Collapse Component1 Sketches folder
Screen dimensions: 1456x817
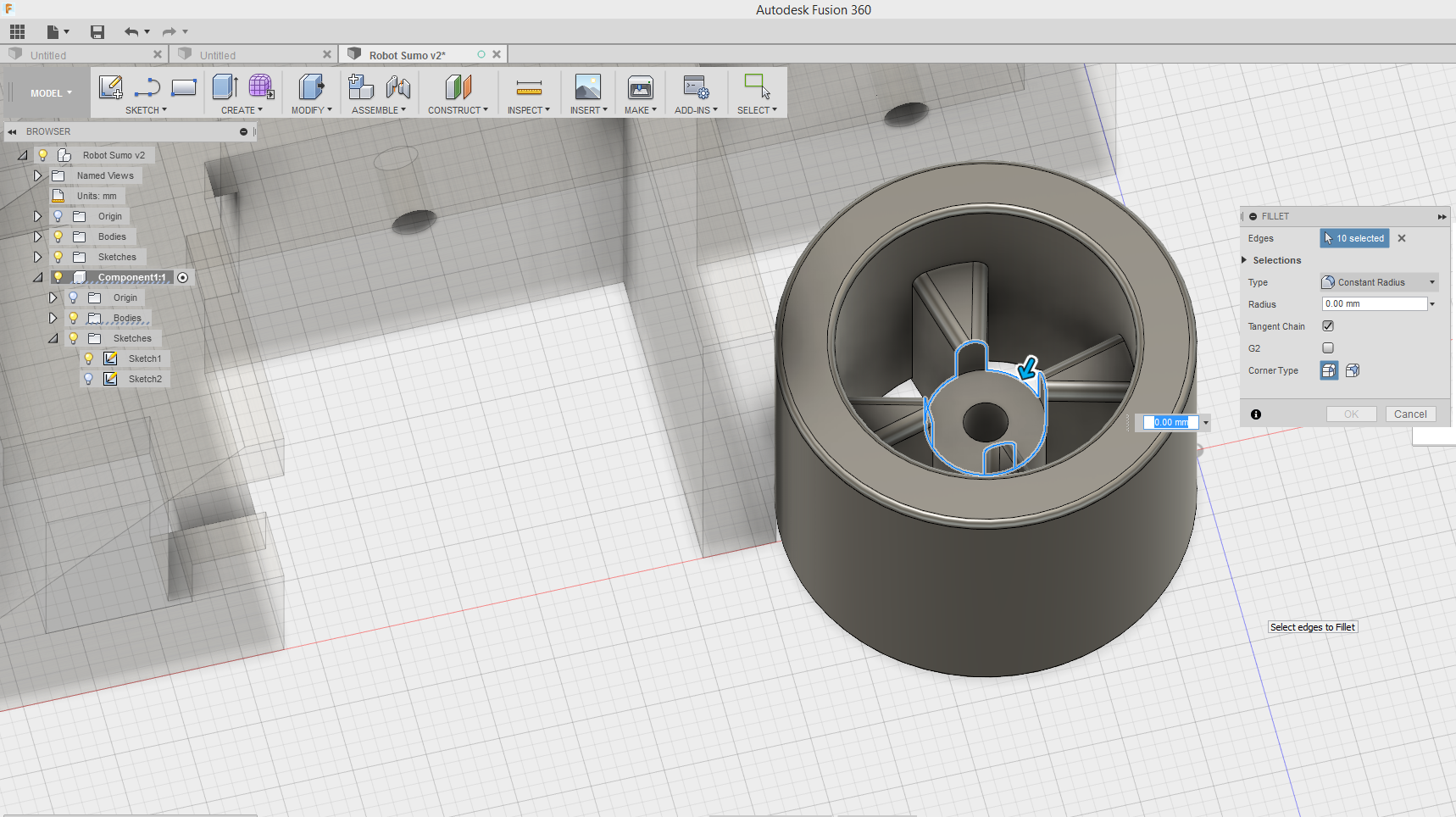coord(53,338)
